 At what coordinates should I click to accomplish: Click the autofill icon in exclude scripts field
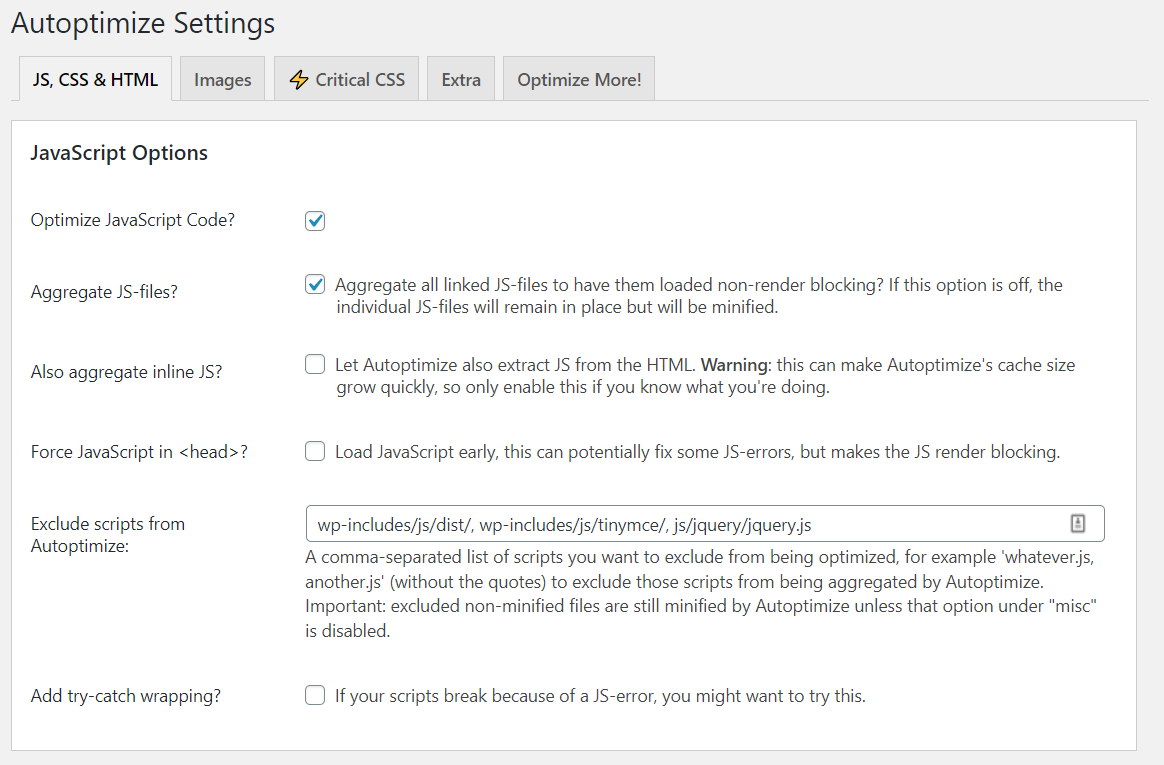coord(1077,523)
